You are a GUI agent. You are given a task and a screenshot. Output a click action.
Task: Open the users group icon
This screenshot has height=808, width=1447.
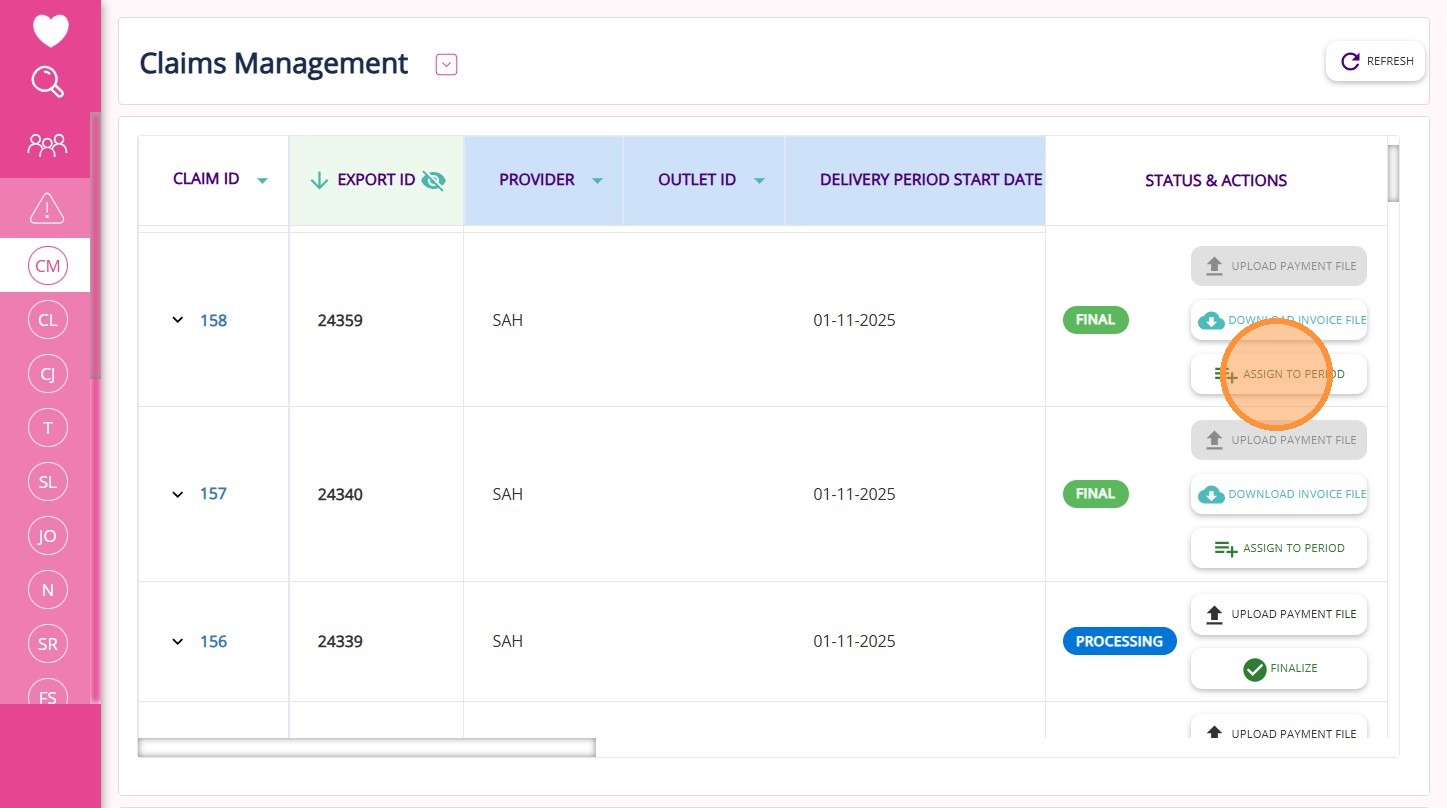pyautogui.click(x=47, y=146)
